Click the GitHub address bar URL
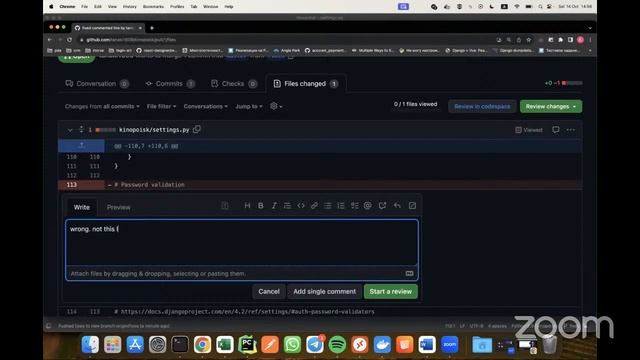This screenshot has height=360, width=640. tap(131, 40)
